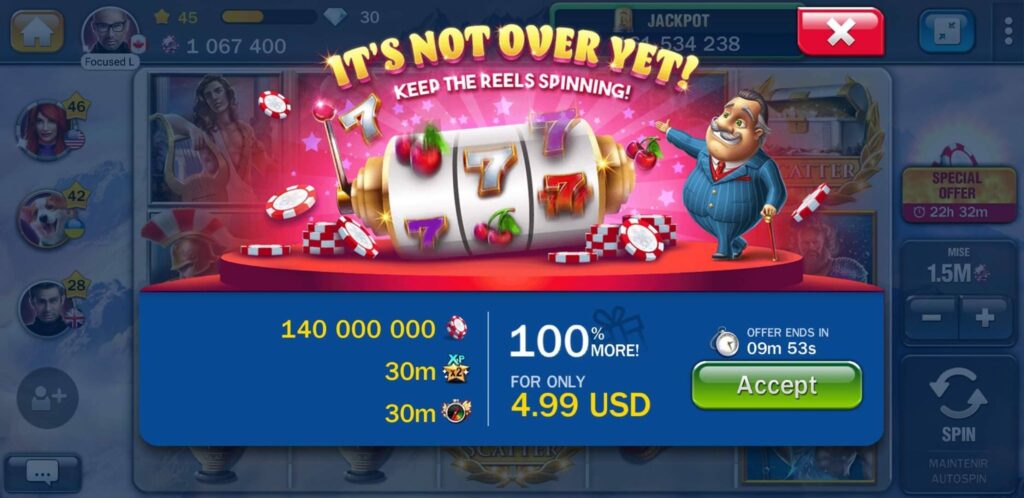Click the star level icon
Image resolution: width=1024 pixels, height=498 pixels.
click(162, 17)
